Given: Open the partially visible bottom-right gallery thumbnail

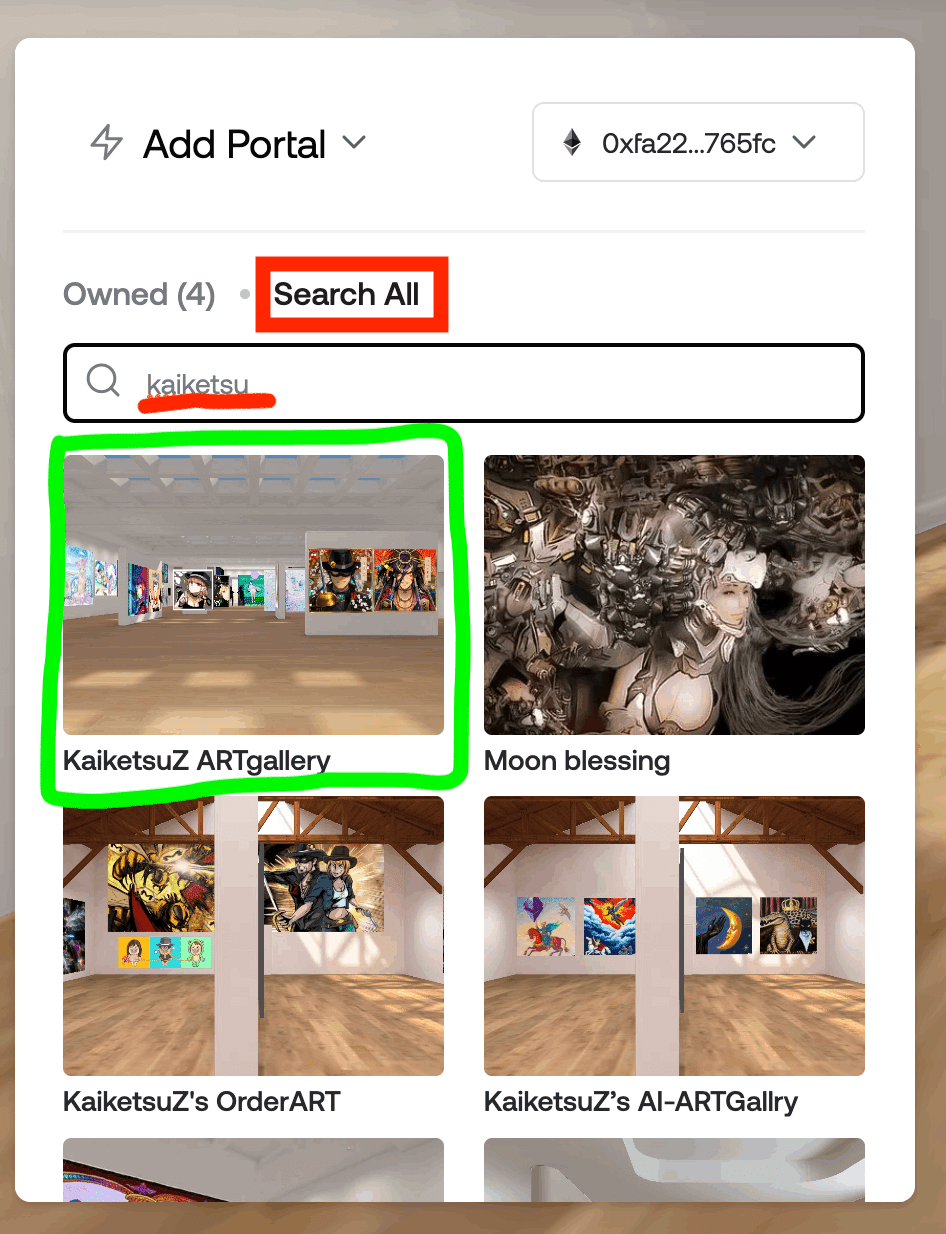Looking at the screenshot, I should click(674, 1169).
